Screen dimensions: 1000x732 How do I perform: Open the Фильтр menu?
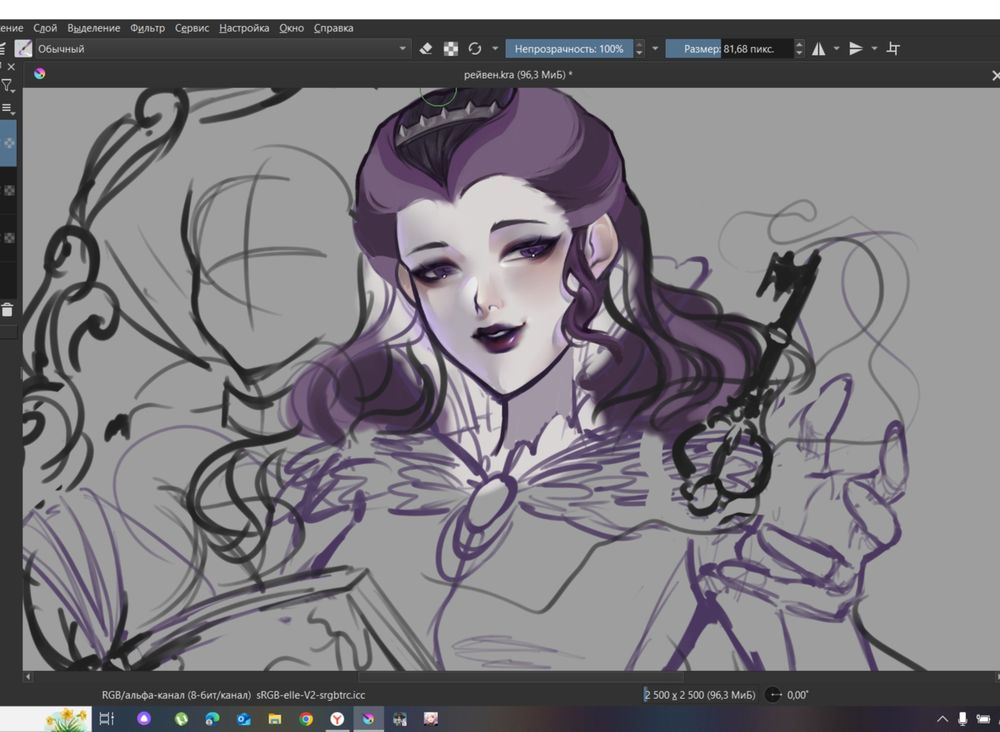pyautogui.click(x=147, y=28)
